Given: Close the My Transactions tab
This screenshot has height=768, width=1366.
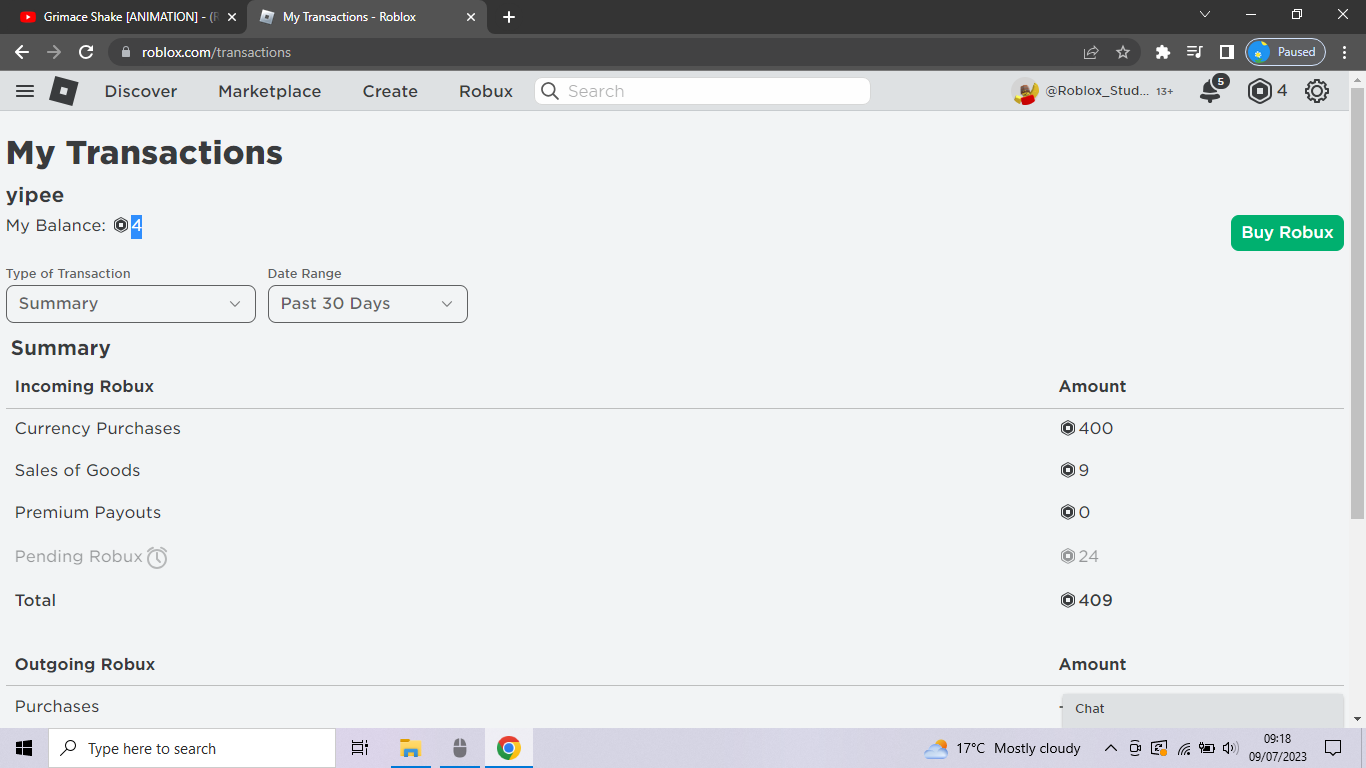Looking at the screenshot, I should 470,17.
